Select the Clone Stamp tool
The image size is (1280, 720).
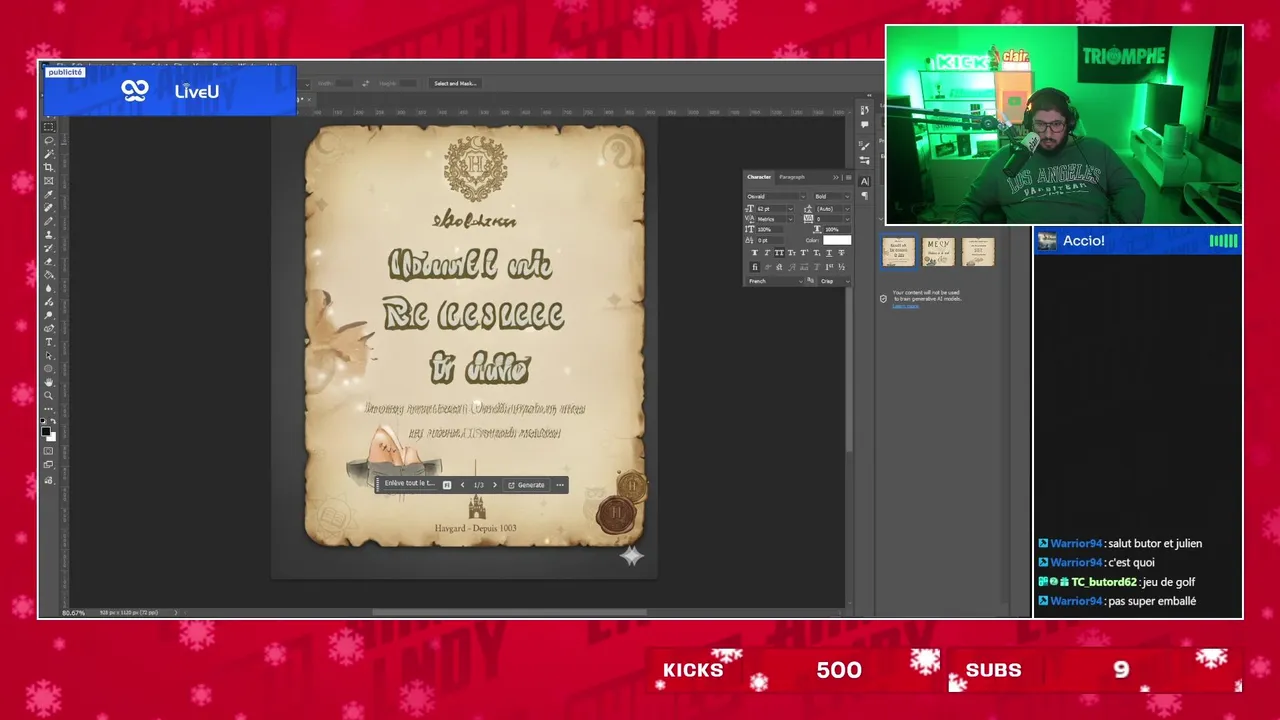48,234
